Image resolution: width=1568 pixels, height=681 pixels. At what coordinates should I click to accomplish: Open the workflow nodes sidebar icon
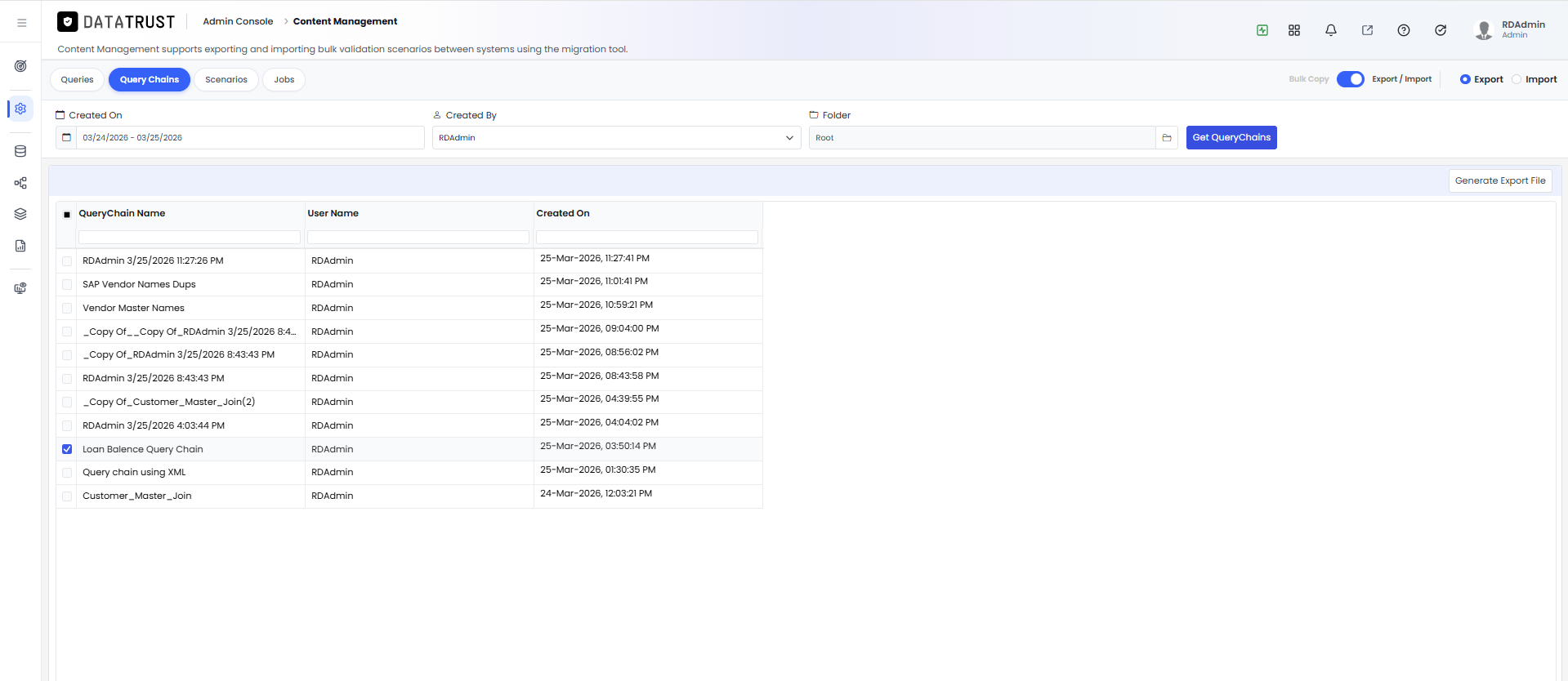[20, 183]
